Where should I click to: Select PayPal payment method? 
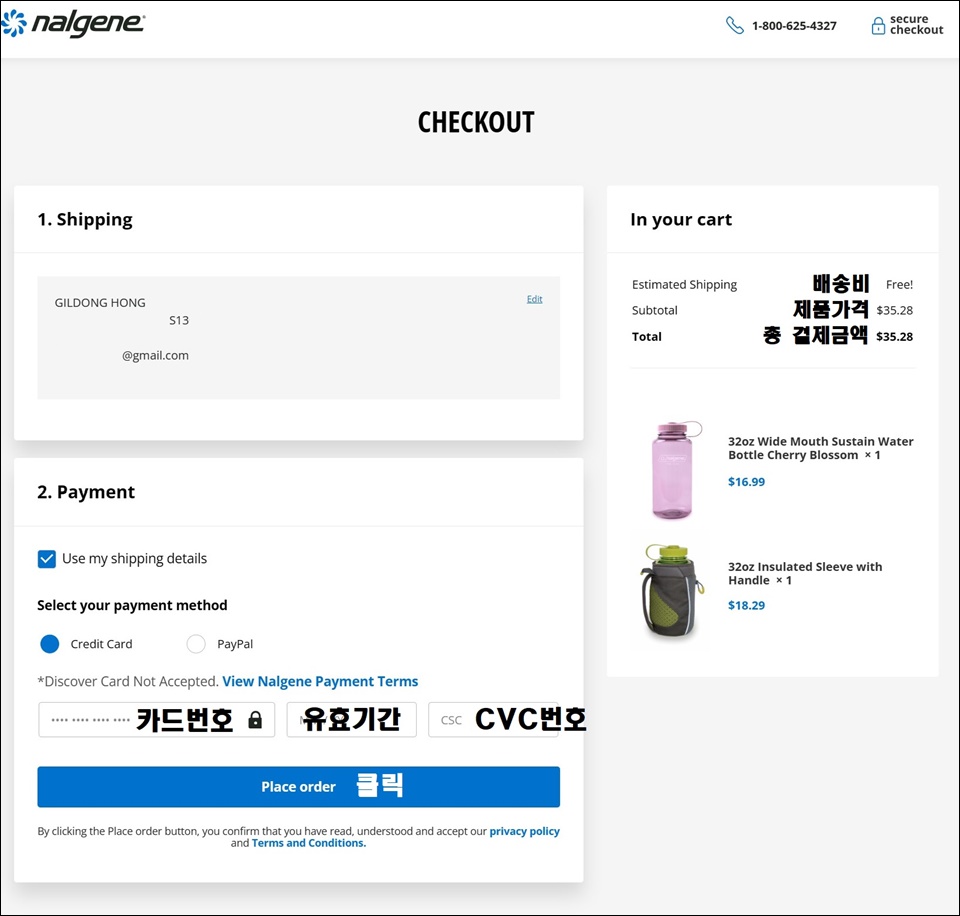pos(196,644)
